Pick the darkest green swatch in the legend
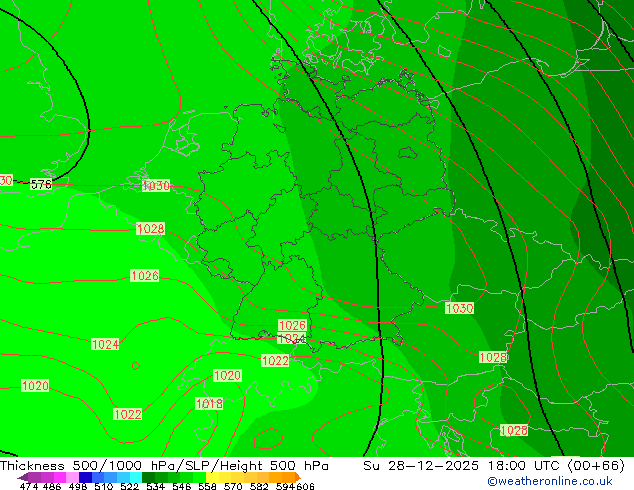634x490 pixels. point(149,477)
